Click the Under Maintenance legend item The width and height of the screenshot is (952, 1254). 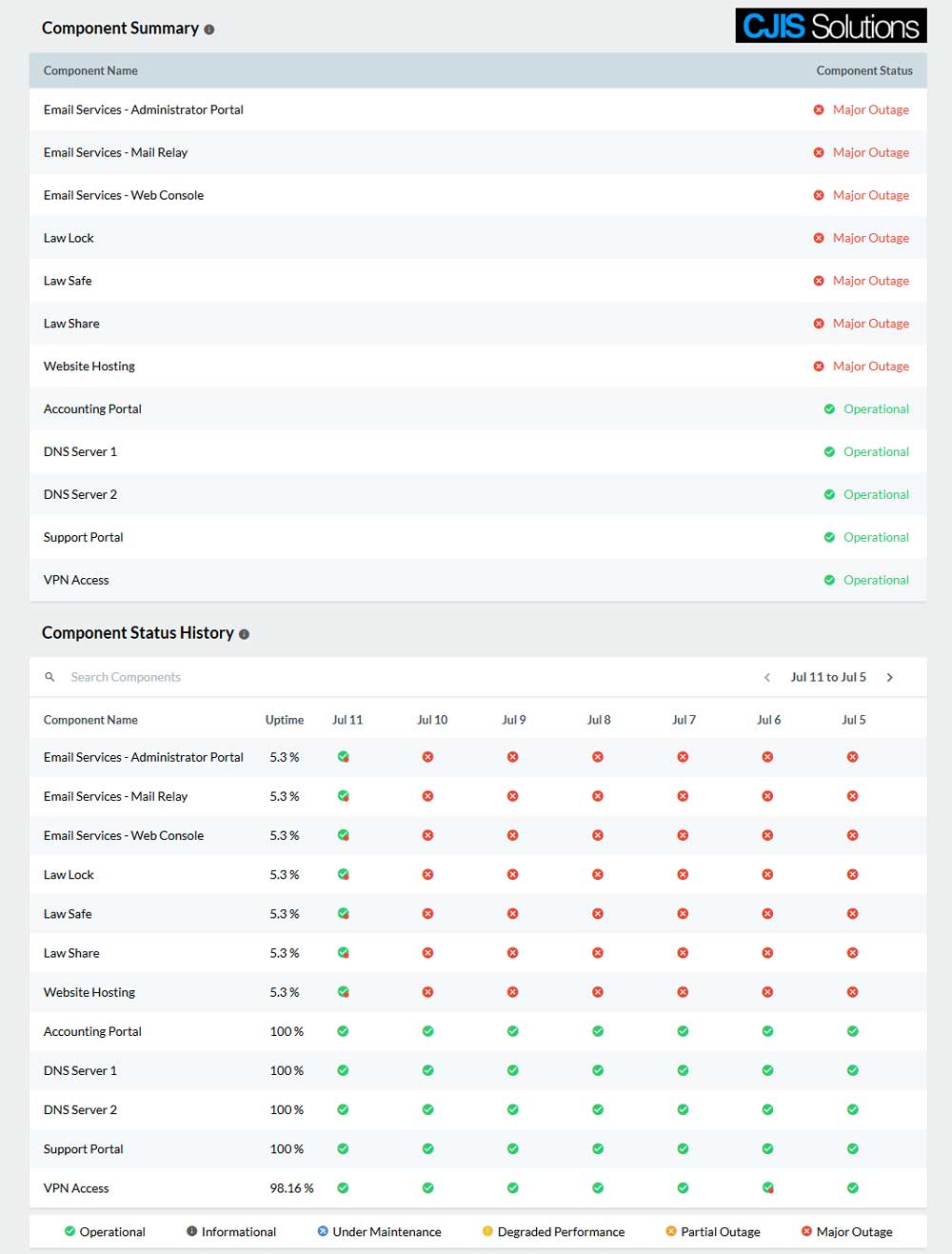point(379,1231)
